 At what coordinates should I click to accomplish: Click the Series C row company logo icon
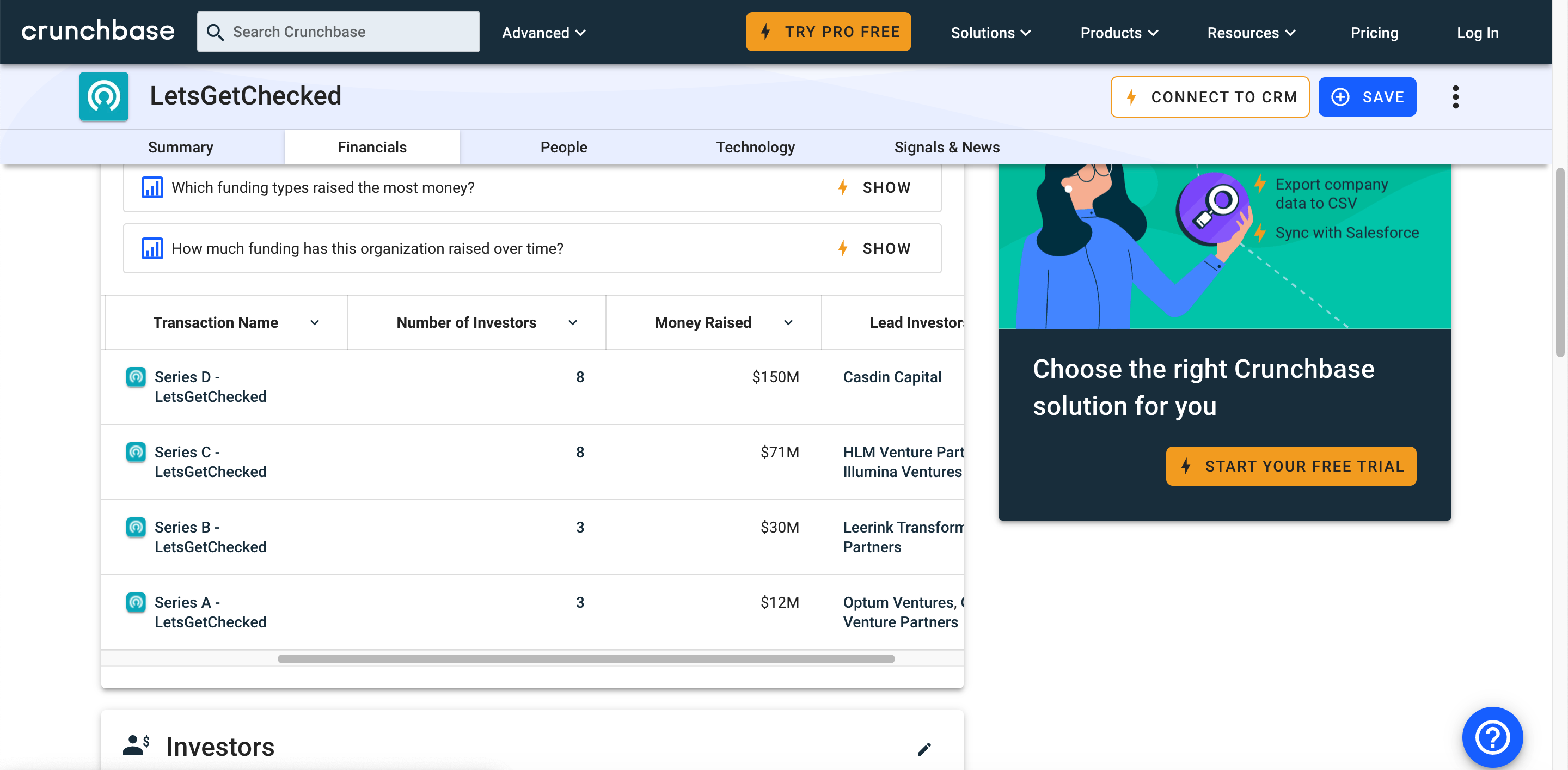pos(136,451)
